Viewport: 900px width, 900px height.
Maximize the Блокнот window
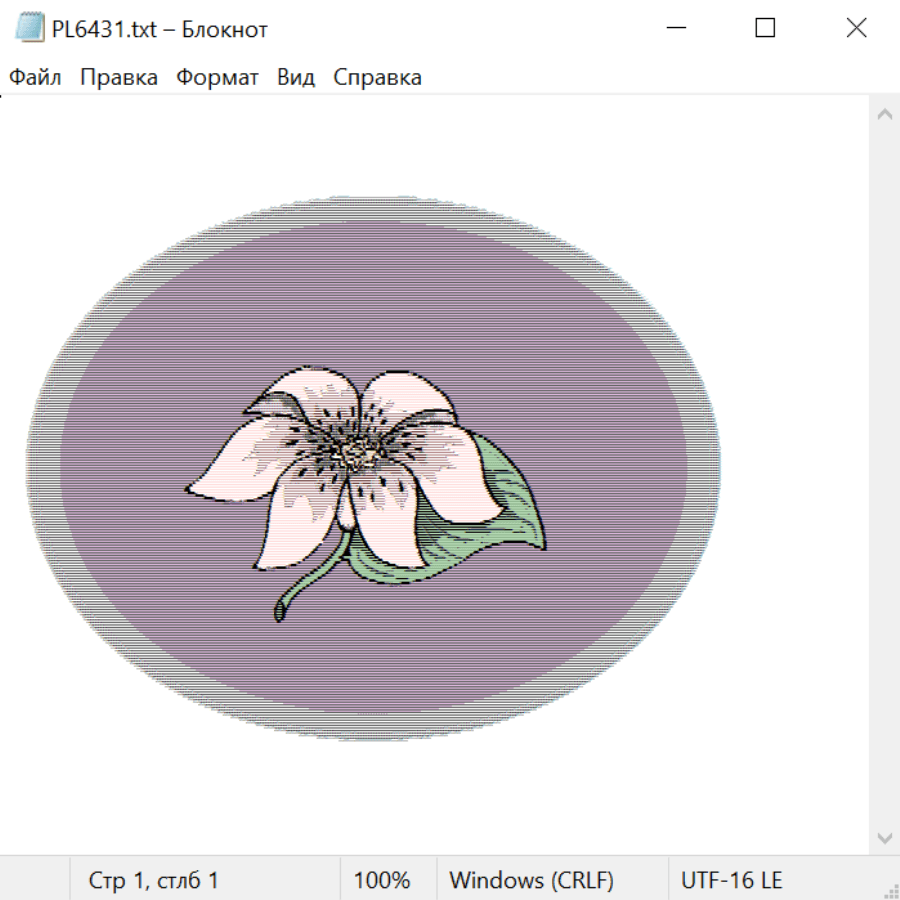click(765, 29)
